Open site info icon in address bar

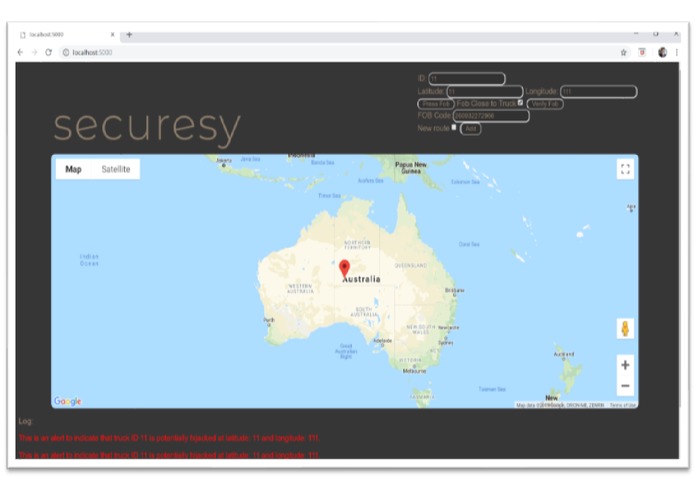click(66, 52)
